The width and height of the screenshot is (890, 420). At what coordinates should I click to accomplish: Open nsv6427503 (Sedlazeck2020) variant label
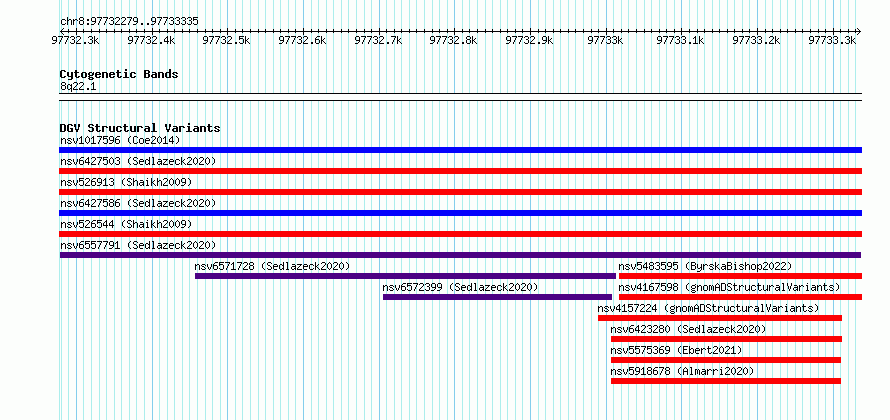point(138,161)
